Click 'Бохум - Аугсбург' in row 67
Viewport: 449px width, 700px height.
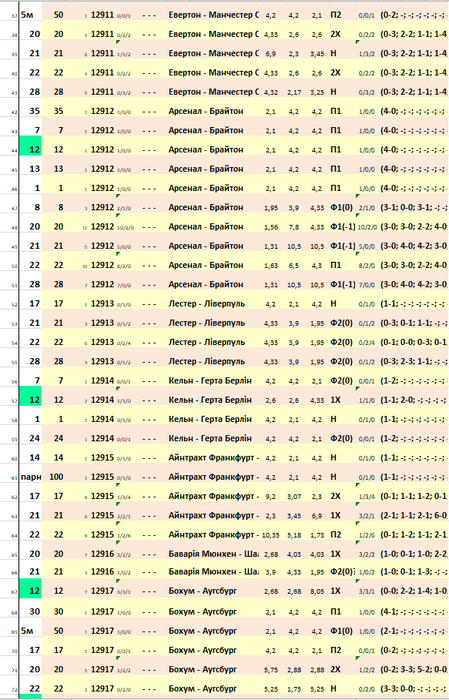click(x=203, y=591)
